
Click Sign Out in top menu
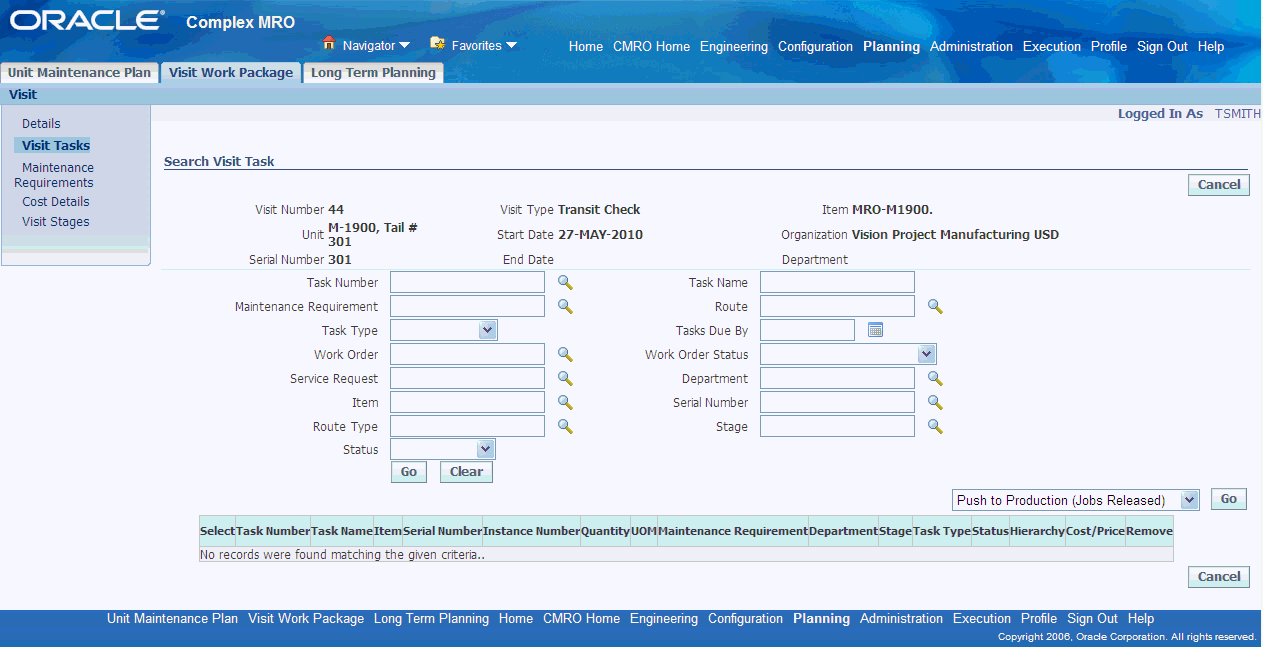click(x=1162, y=46)
